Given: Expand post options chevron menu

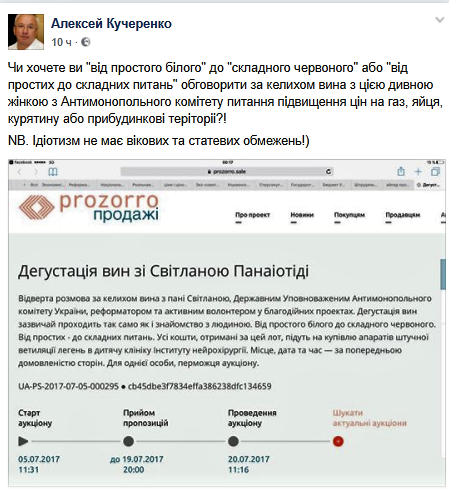Looking at the screenshot, I should coord(440,20).
